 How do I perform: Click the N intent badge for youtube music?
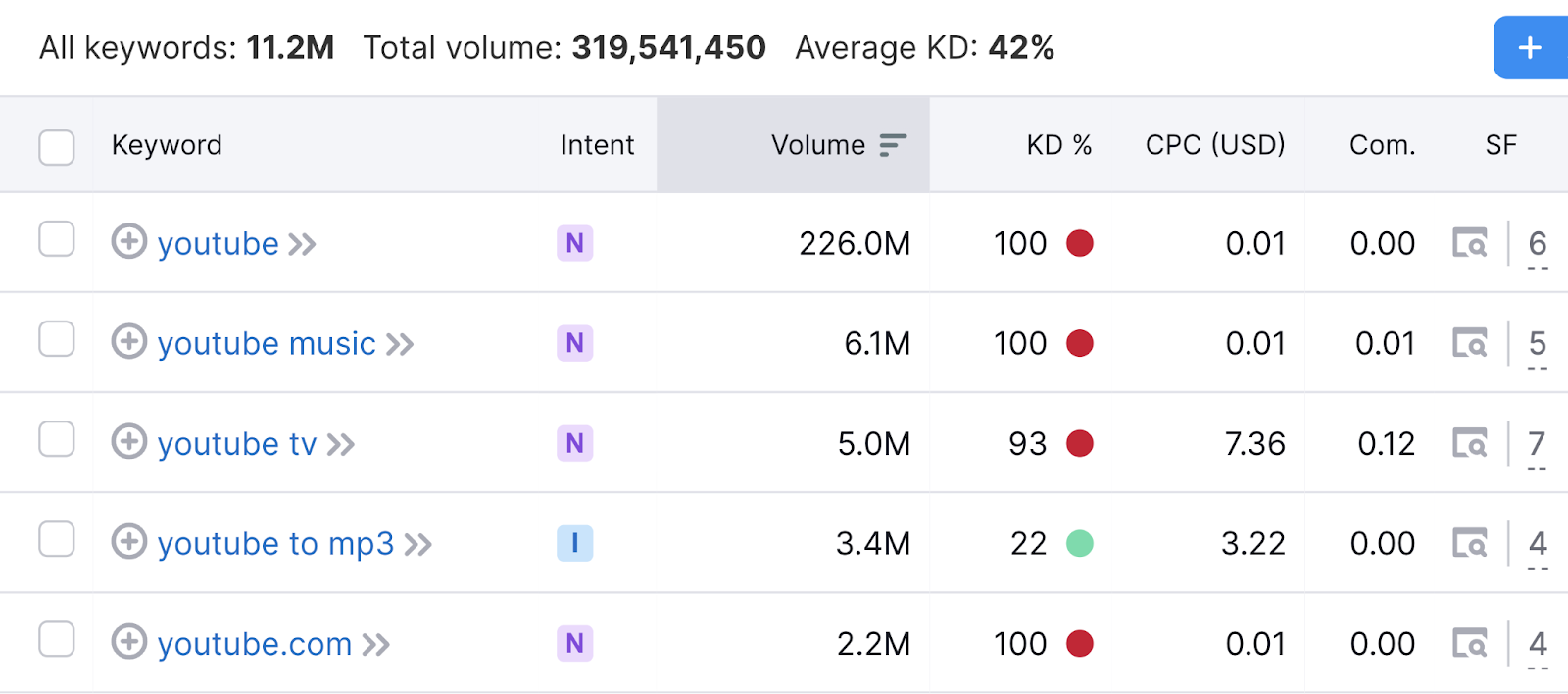pyautogui.click(x=575, y=342)
